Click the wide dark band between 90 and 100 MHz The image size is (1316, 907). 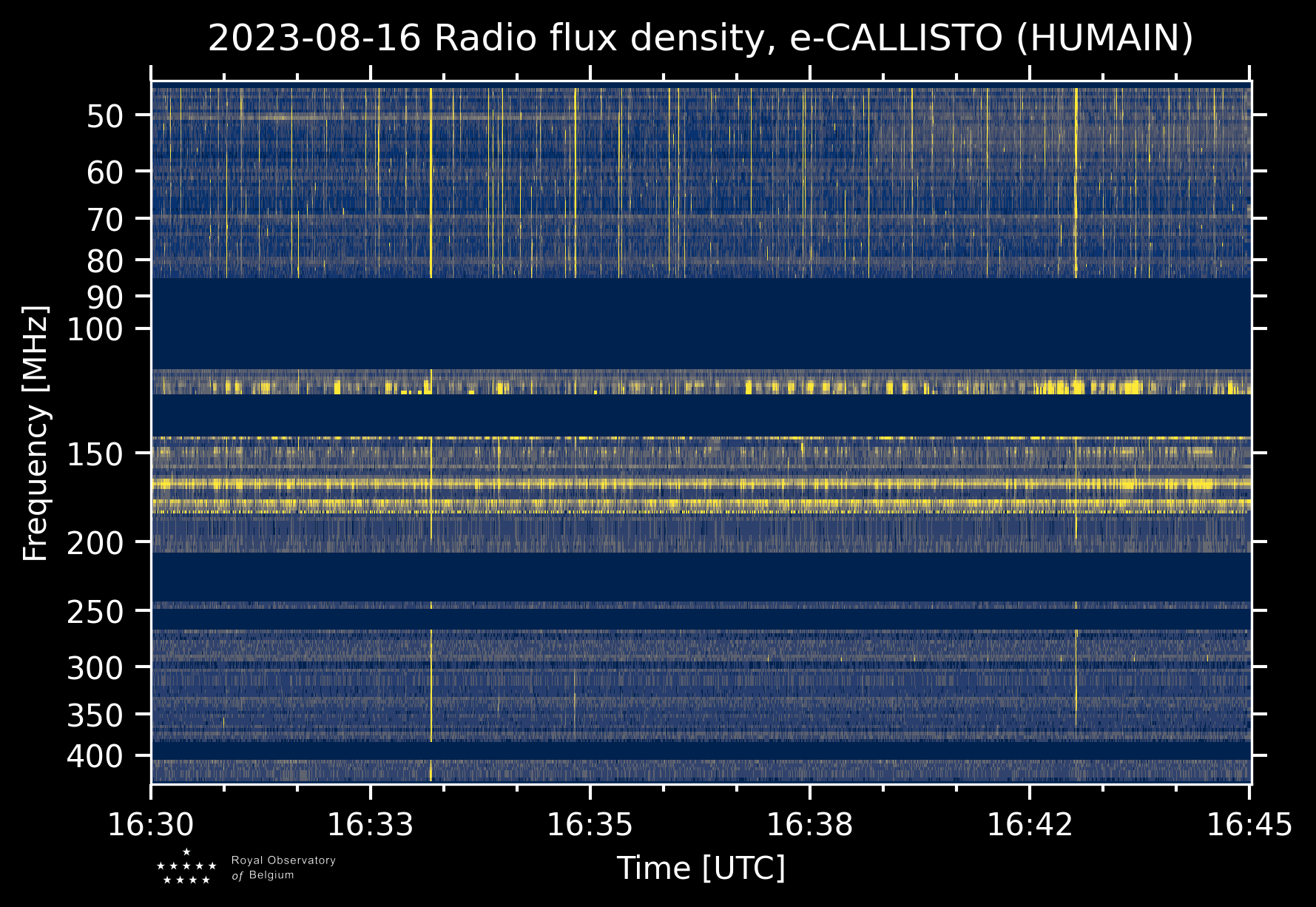click(700, 323)
